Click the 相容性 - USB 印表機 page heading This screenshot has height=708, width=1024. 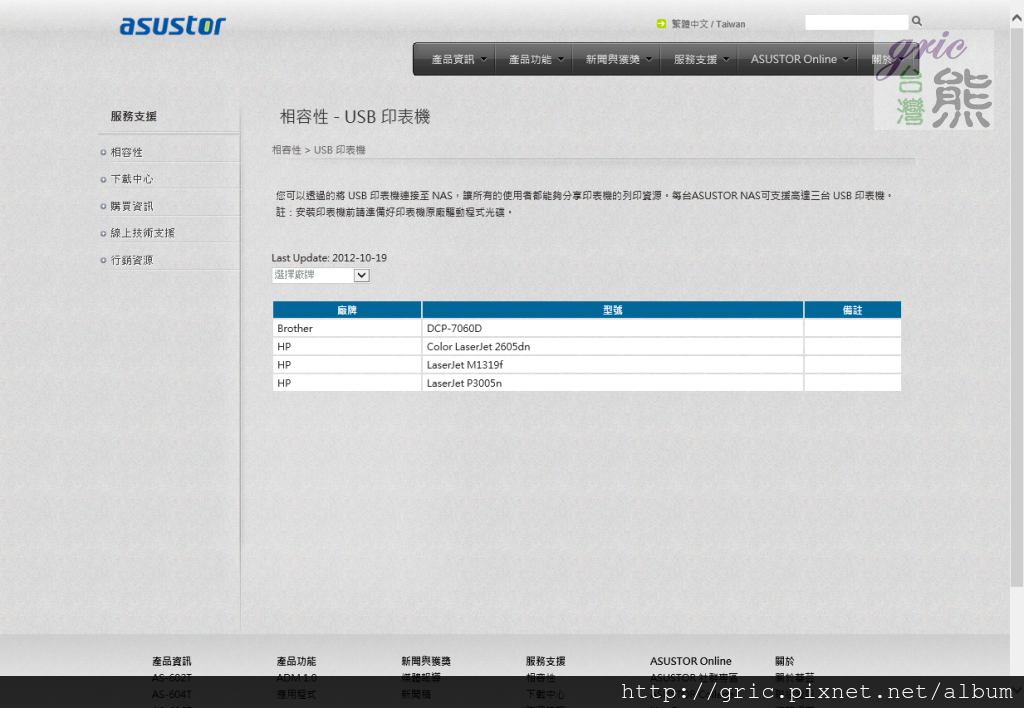pyautogui.click(x=355, y=117)
